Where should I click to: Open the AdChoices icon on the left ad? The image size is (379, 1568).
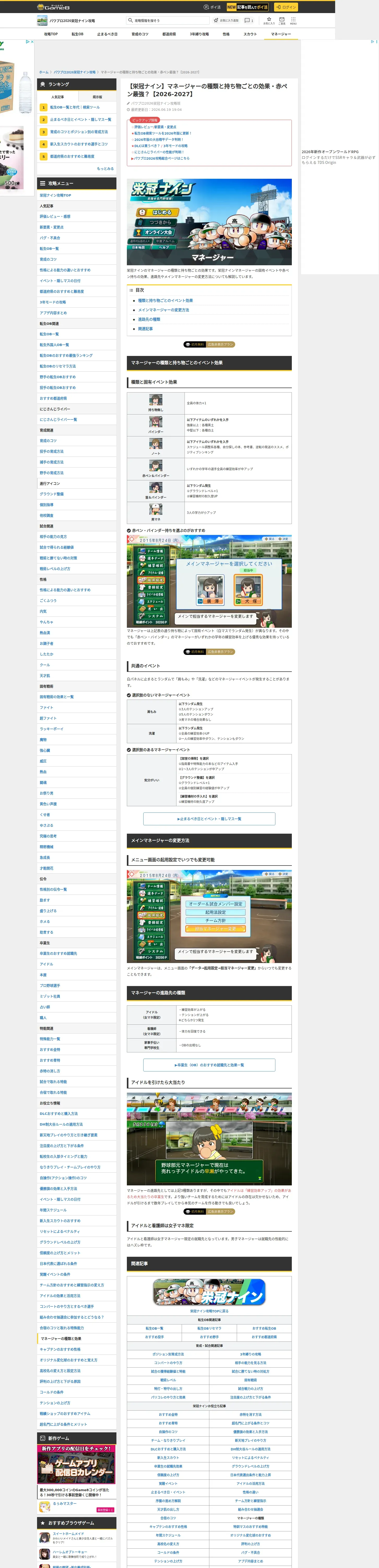point(27,42)
